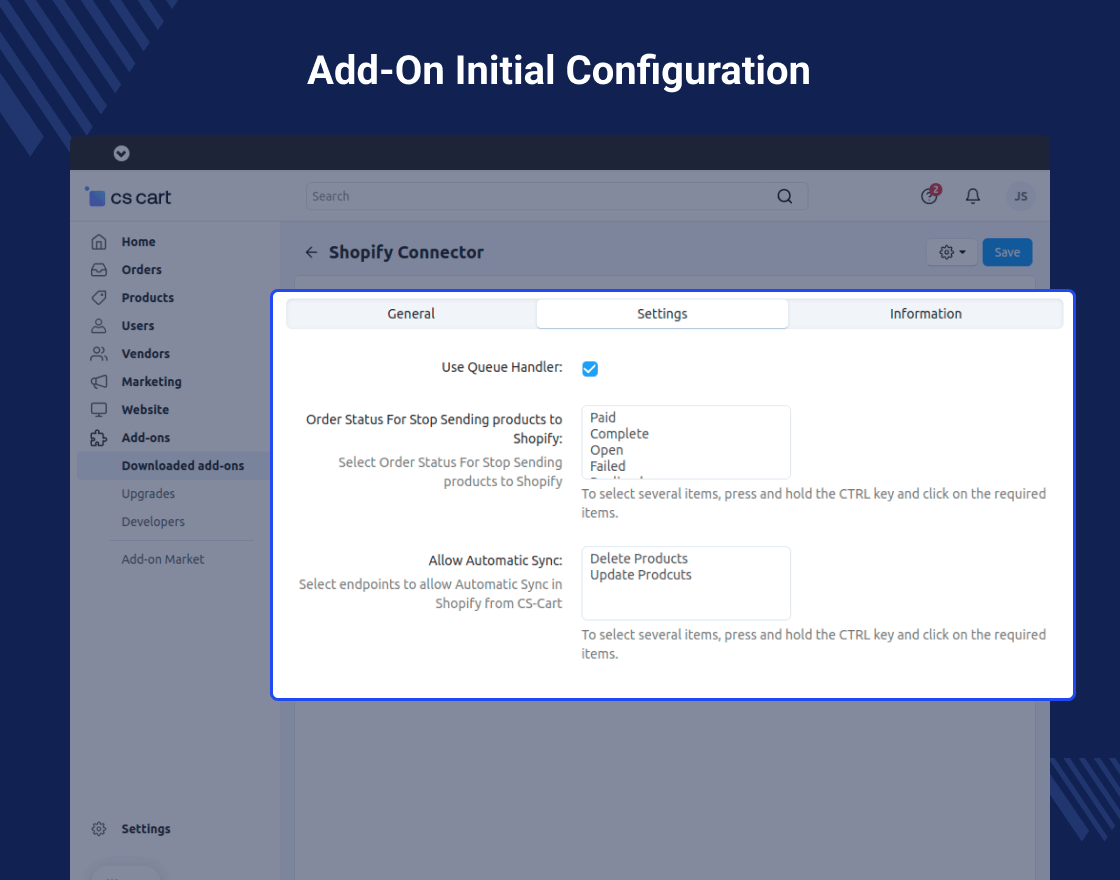Select Delete Products in sync list

click(x=638, y=559)
